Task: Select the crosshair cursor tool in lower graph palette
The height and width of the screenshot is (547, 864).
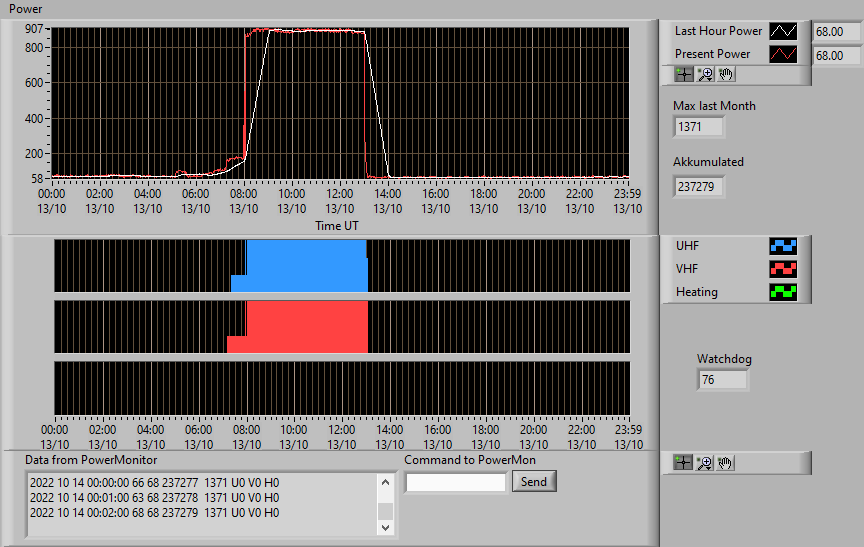Action: [683, 463]
